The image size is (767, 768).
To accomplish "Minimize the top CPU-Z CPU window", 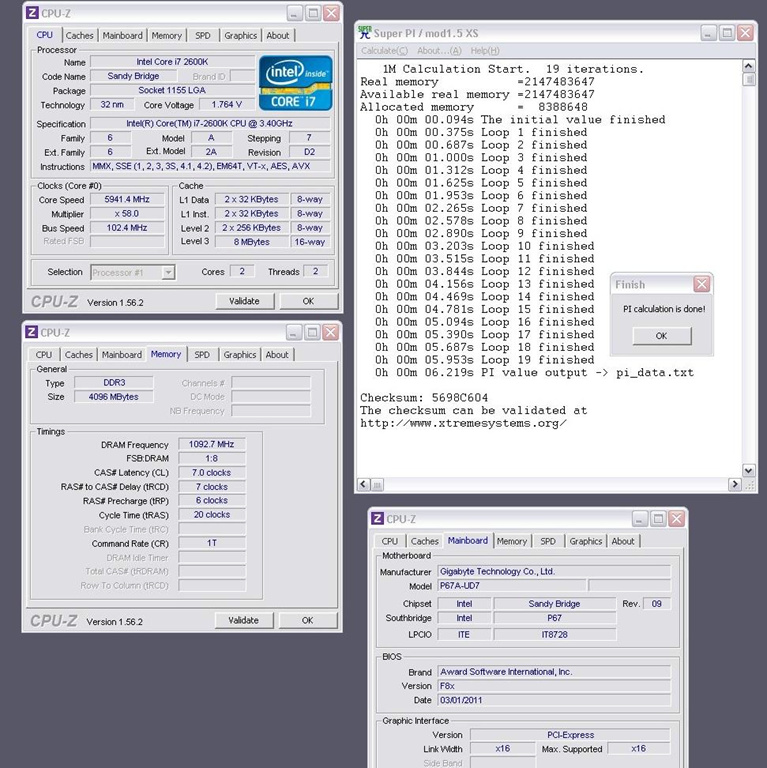I will pos(294,13).
